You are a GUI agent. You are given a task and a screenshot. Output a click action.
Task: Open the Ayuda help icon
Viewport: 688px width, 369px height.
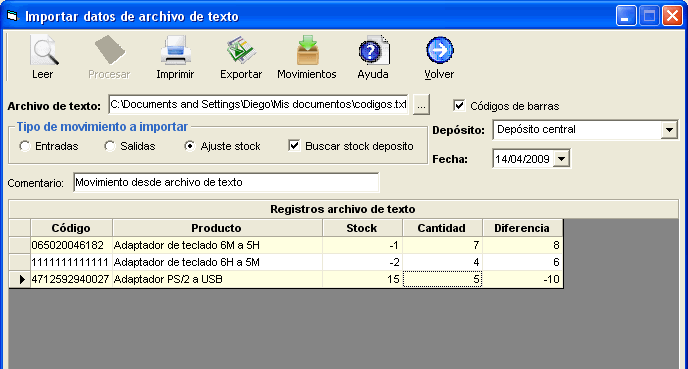click(x=373, y=50)
